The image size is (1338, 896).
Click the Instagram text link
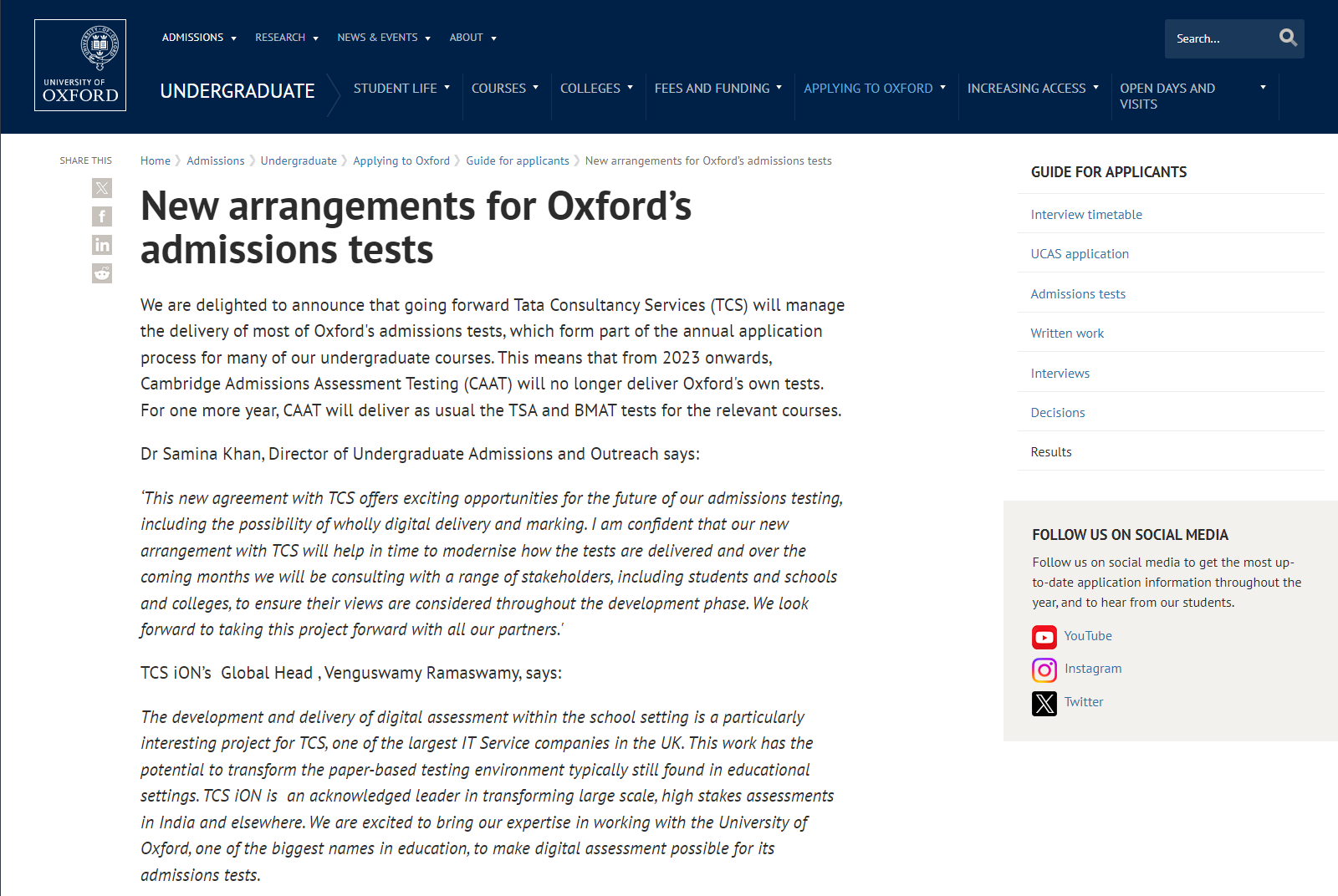[x=1093, y=668]
